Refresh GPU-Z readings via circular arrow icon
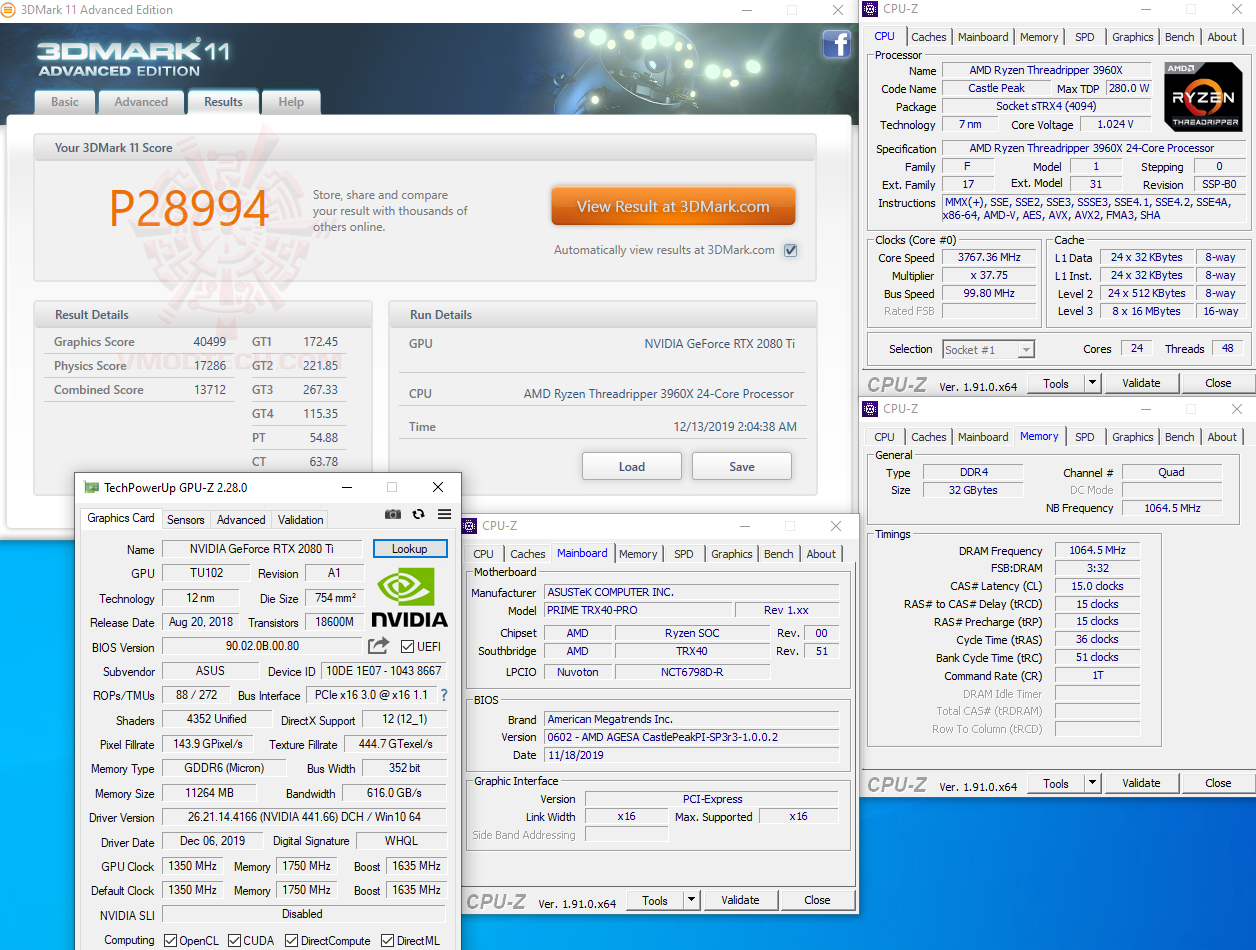1256x950 pixels. click(418, 512)
